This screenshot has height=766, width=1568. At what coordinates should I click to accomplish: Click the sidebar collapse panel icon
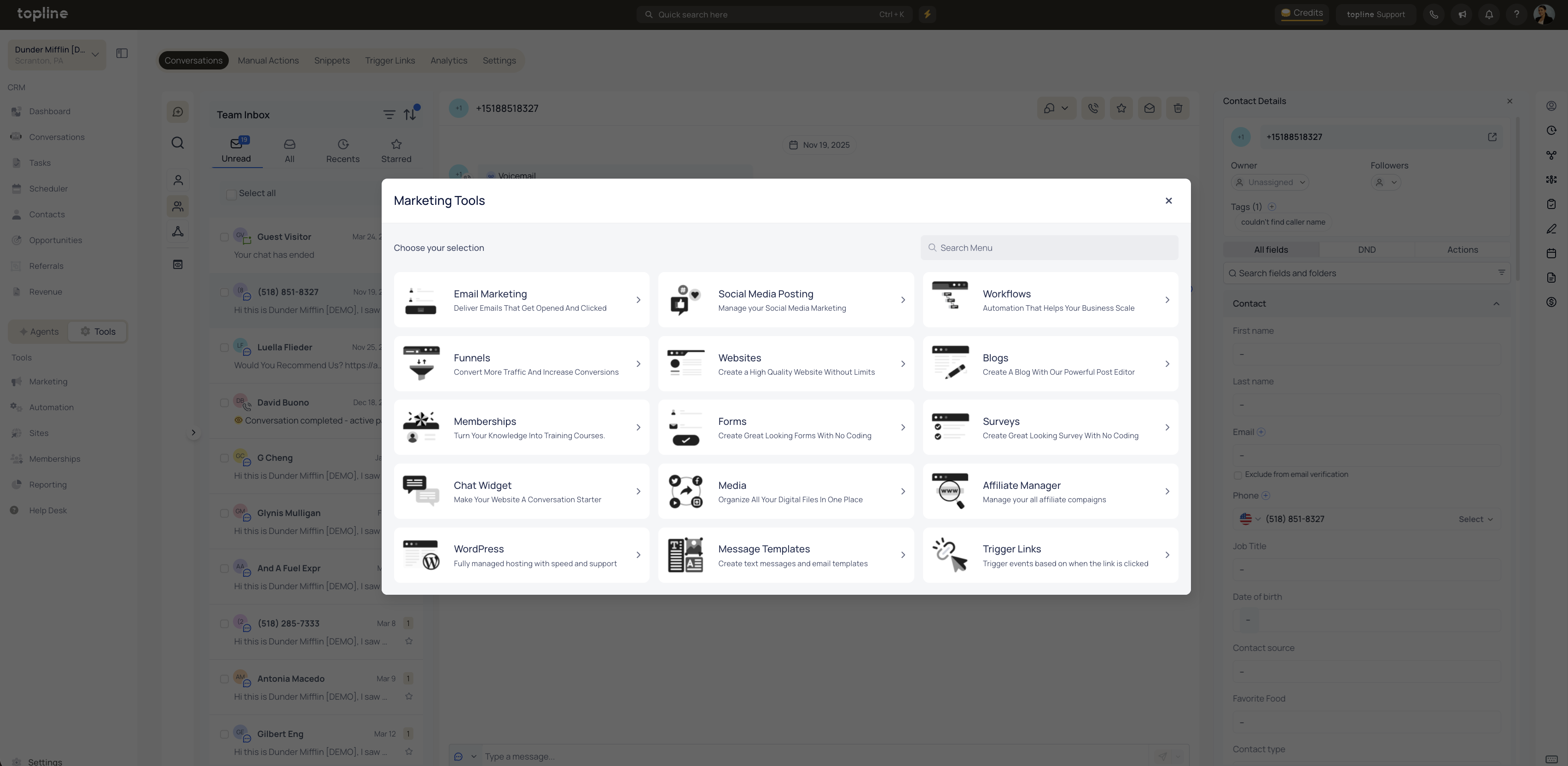tap(122, 53)
